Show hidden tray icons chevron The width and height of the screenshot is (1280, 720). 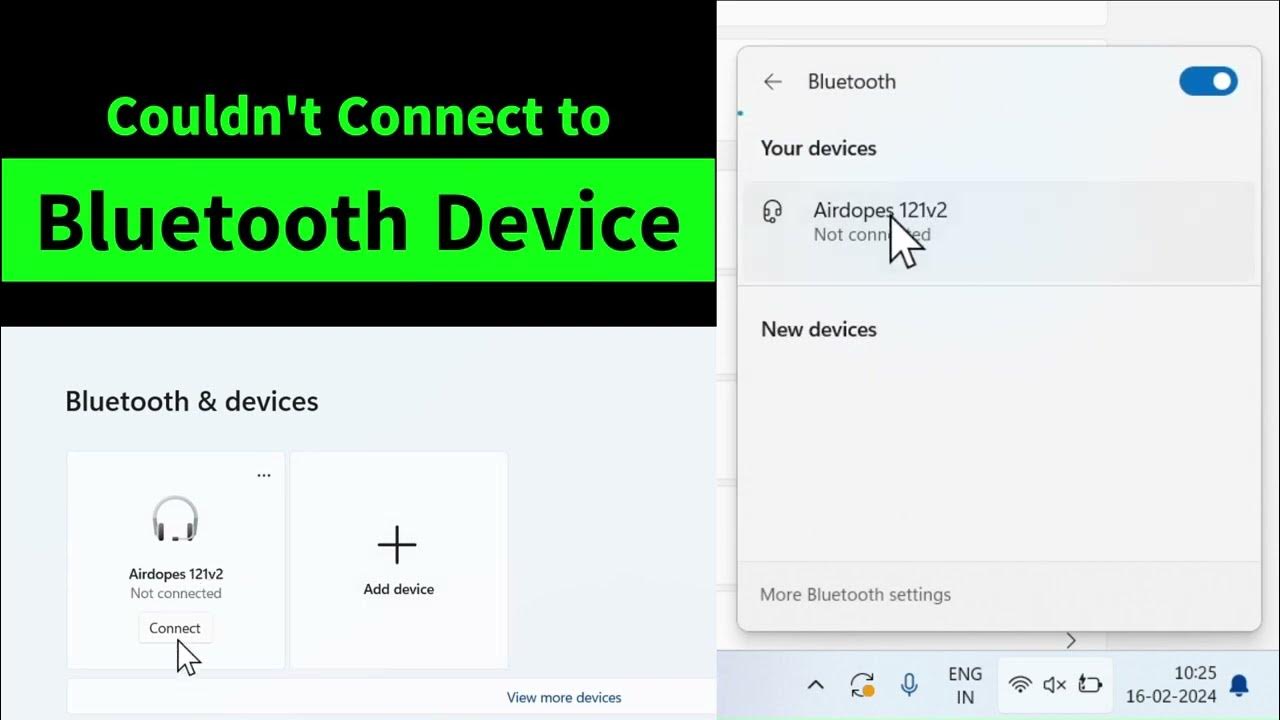tap(815, 685)
